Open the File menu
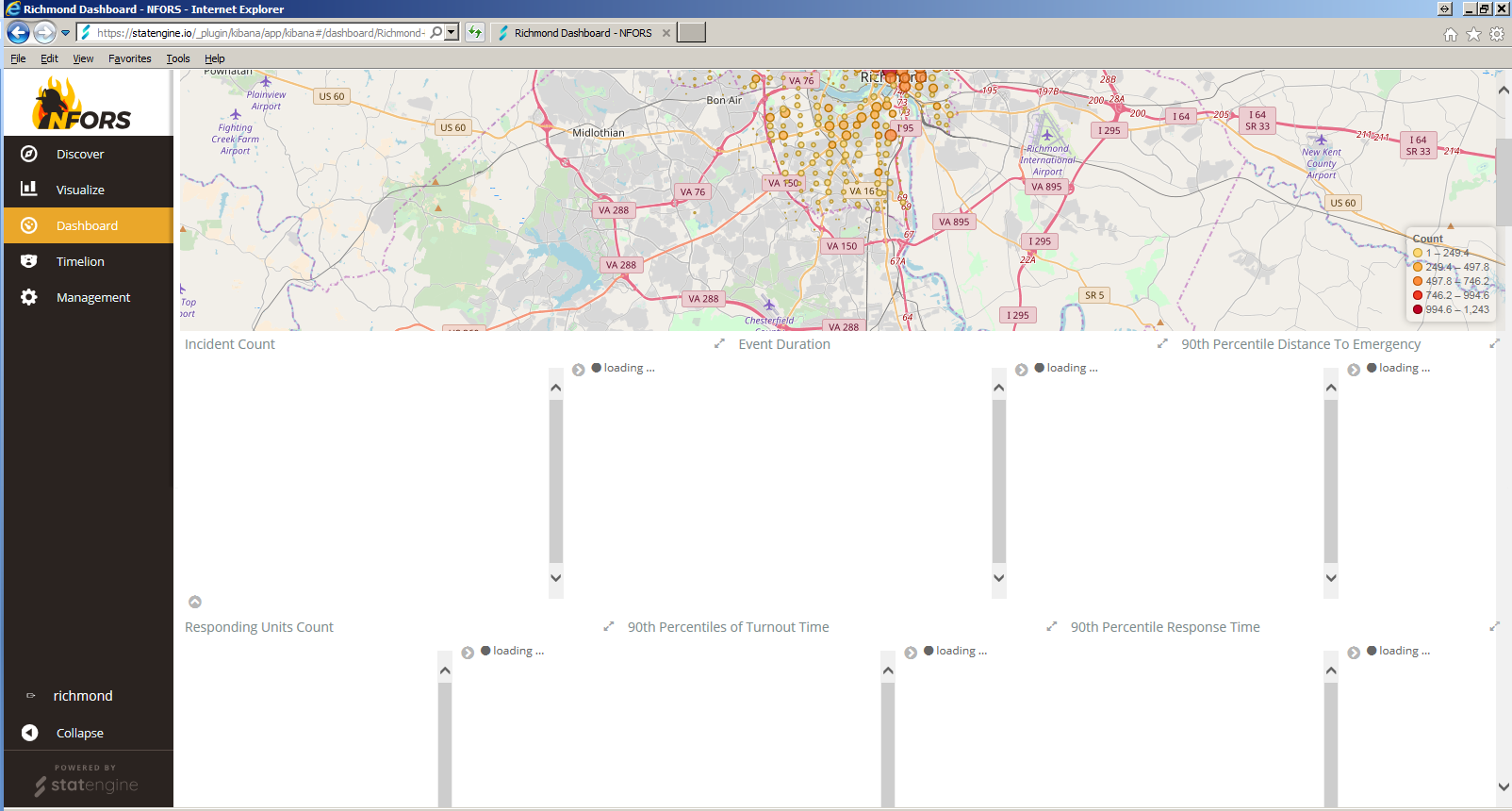Screen dimensions: 1512x811 click(18, 58)
